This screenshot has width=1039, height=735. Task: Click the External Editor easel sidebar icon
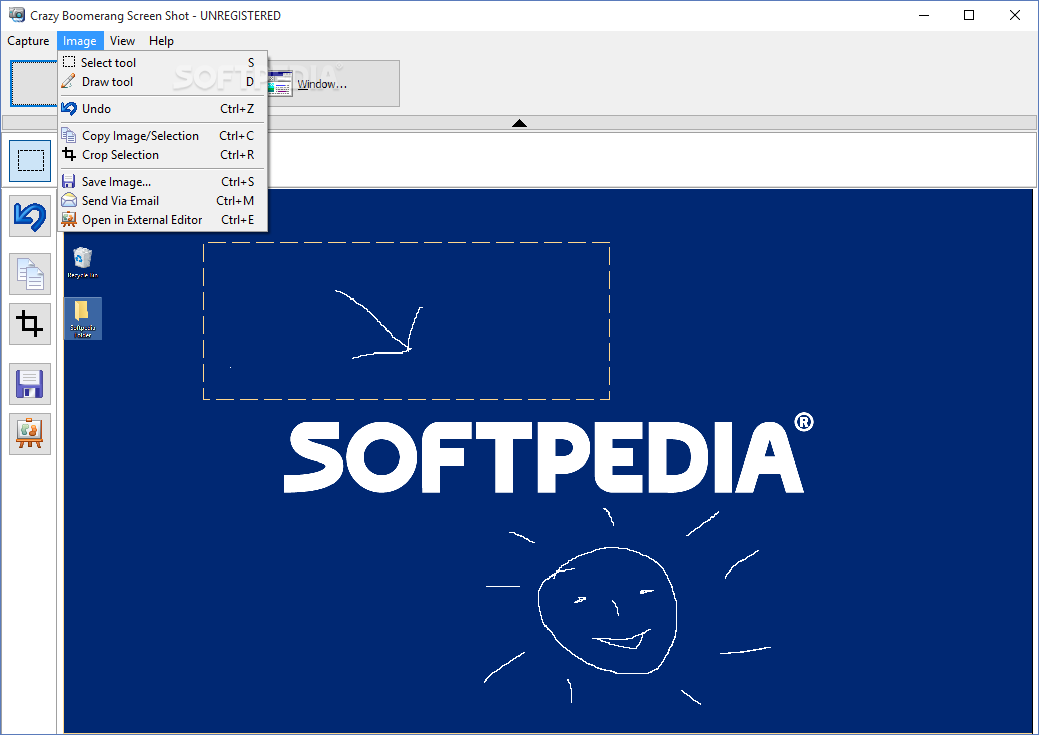tap(30, 434)
